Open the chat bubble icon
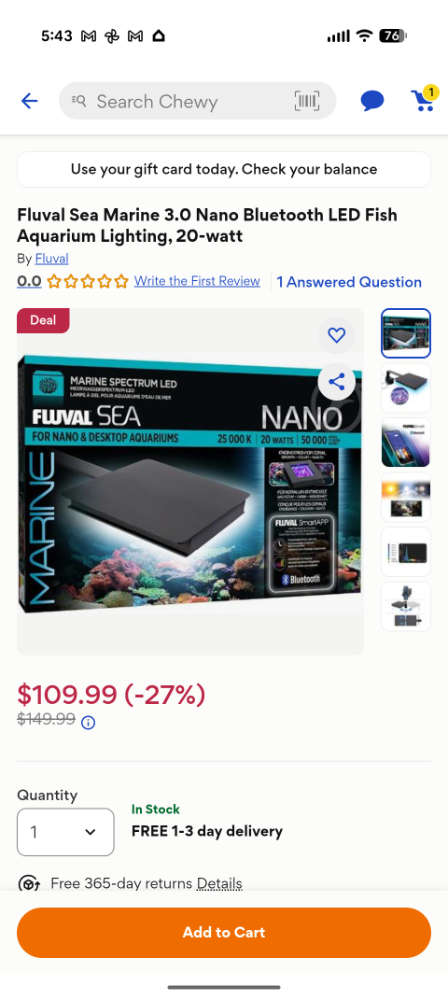Screen dimensions: 448x1000 [372, 101]
